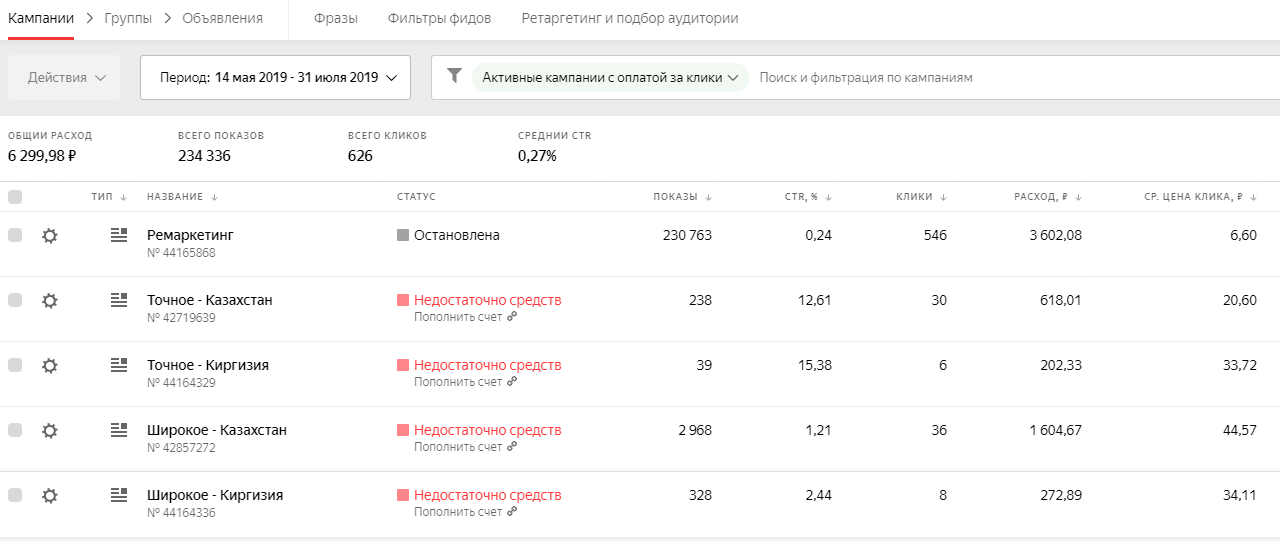Click red status square for Широкое - Киргизия

[403, 495]
